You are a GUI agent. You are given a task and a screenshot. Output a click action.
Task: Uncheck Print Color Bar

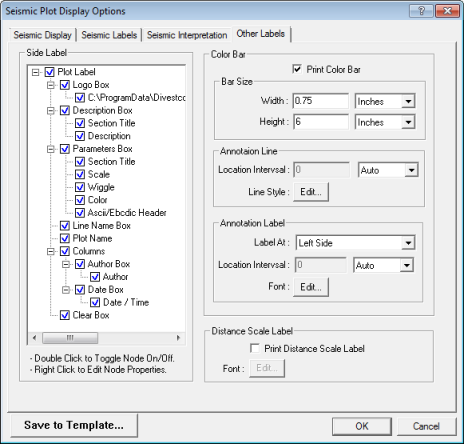pos(297,69)
